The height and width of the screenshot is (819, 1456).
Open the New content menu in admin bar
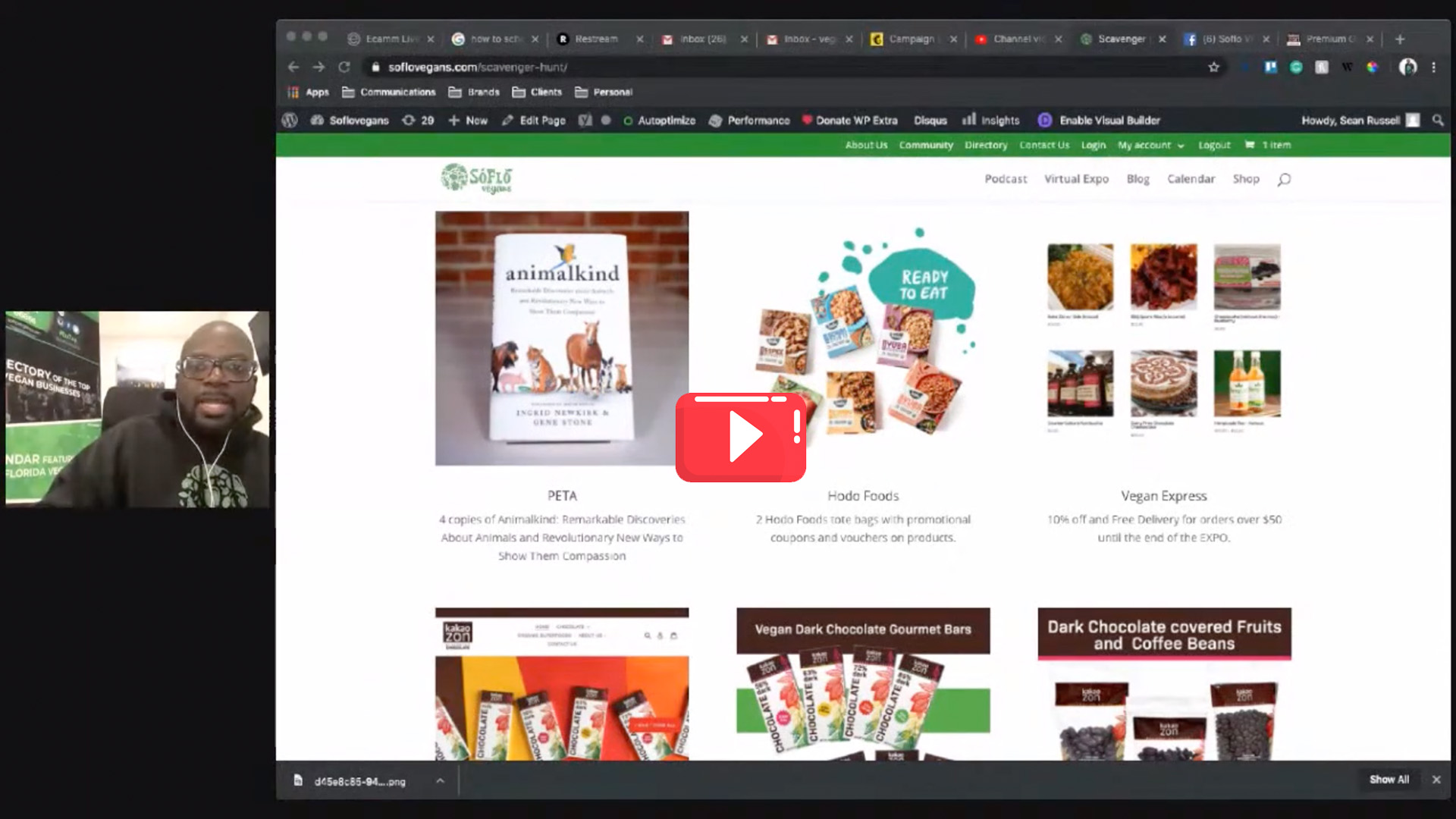[x=468, y=120]
